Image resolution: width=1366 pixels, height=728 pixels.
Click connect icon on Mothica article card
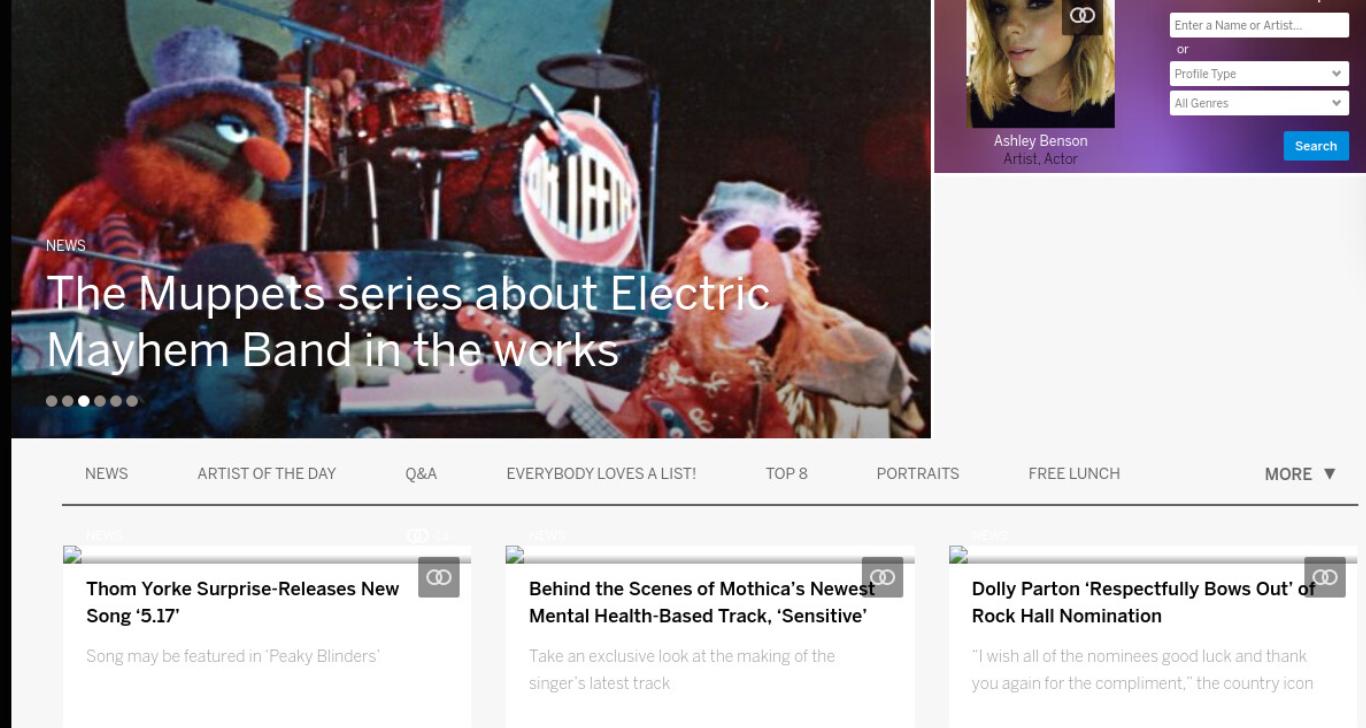click(x=882, y=577)
